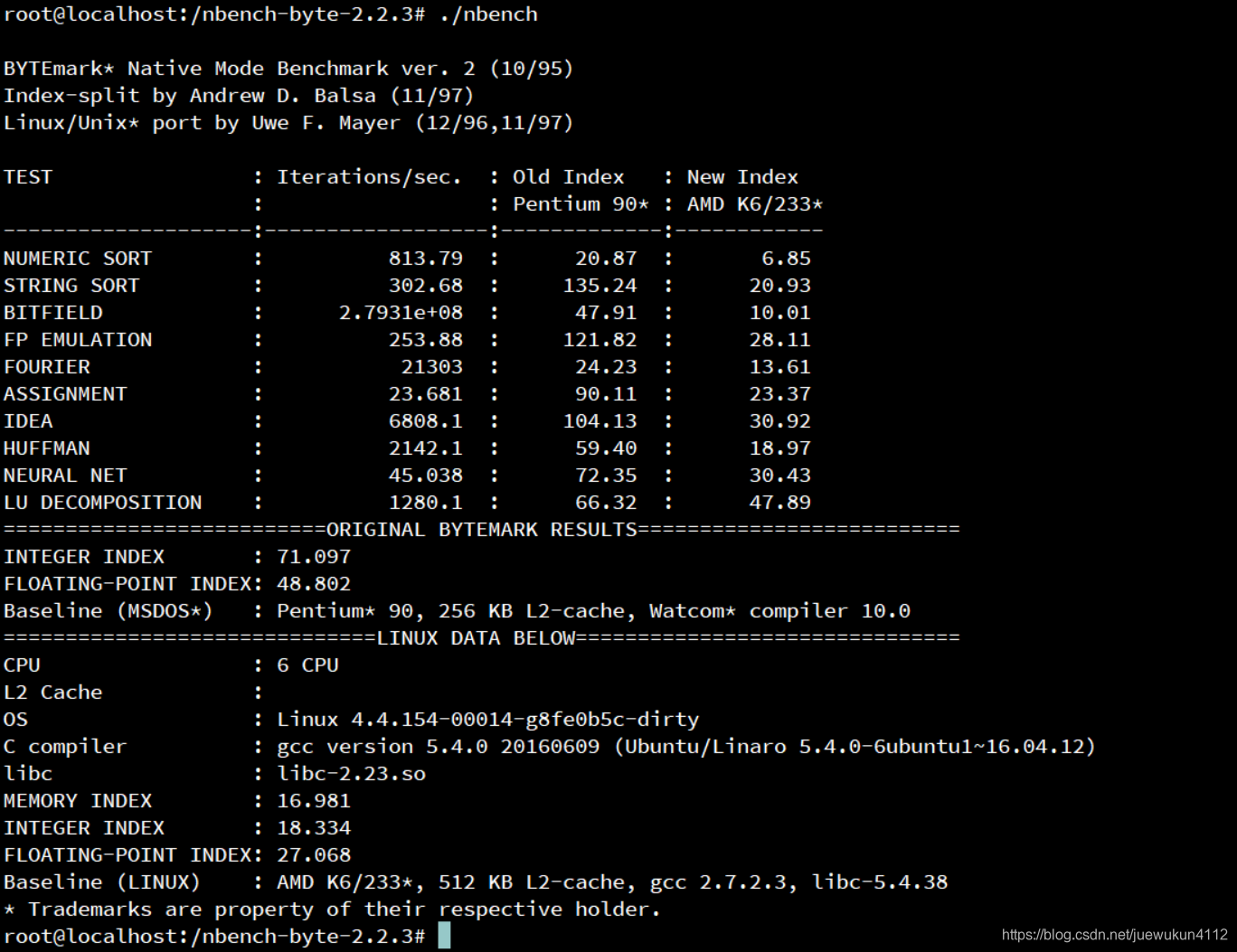This screenshot has height=952, width=1237.
Task: Click the 'Baseline (LINUX)' label
Action: (x=102, y=882)
